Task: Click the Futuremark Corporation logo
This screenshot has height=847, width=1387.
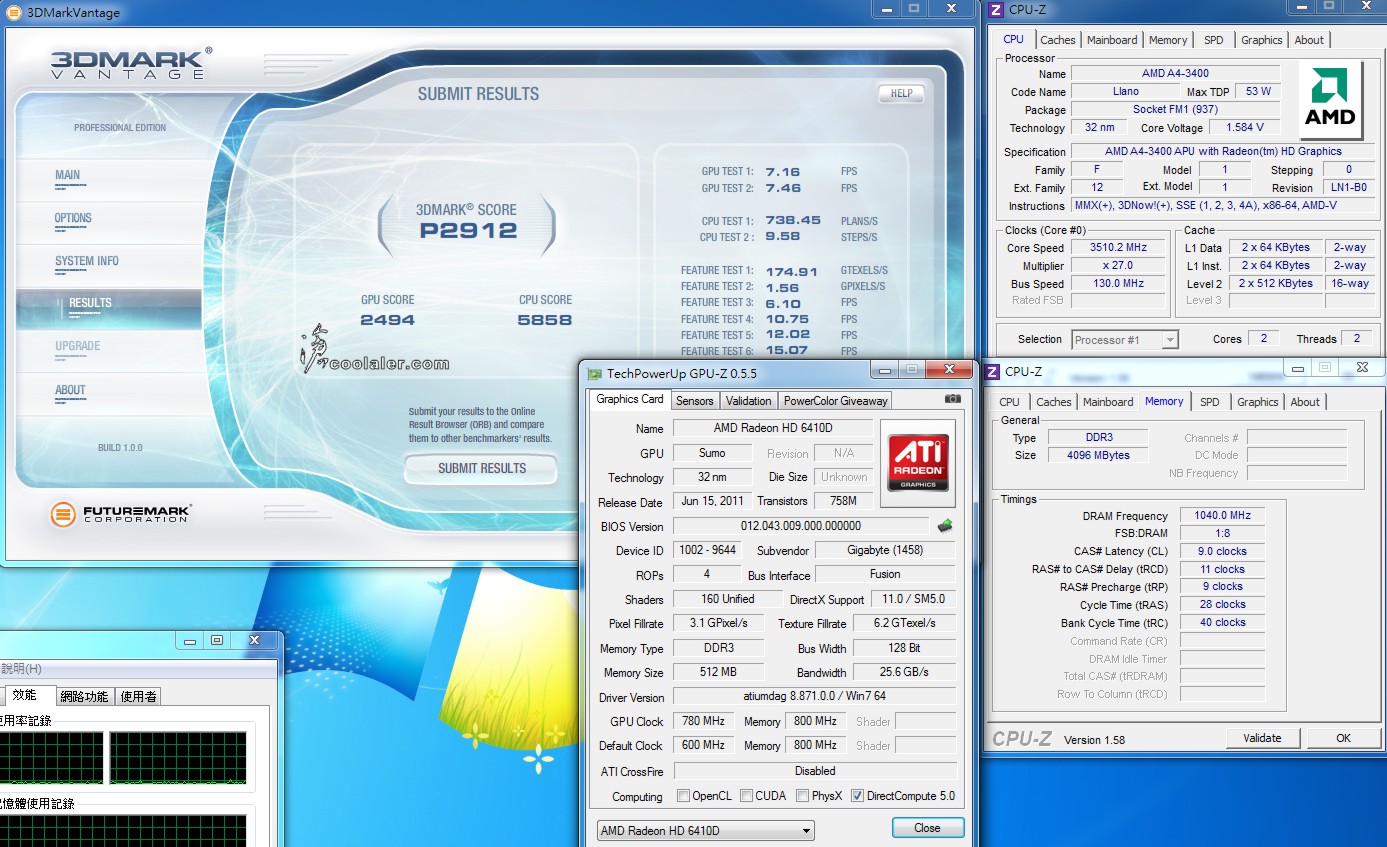Action: click(121, 514)
